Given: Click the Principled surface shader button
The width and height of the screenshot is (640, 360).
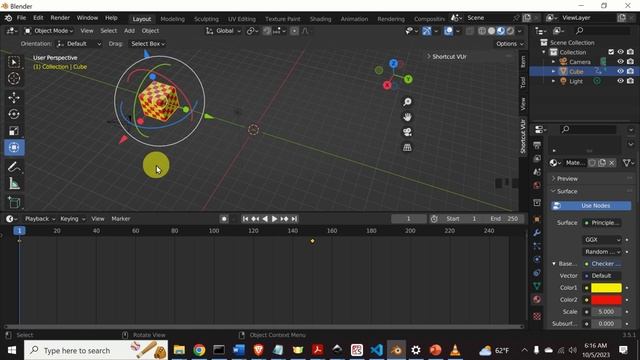Looking at the screenshot, I should [602, 222].
